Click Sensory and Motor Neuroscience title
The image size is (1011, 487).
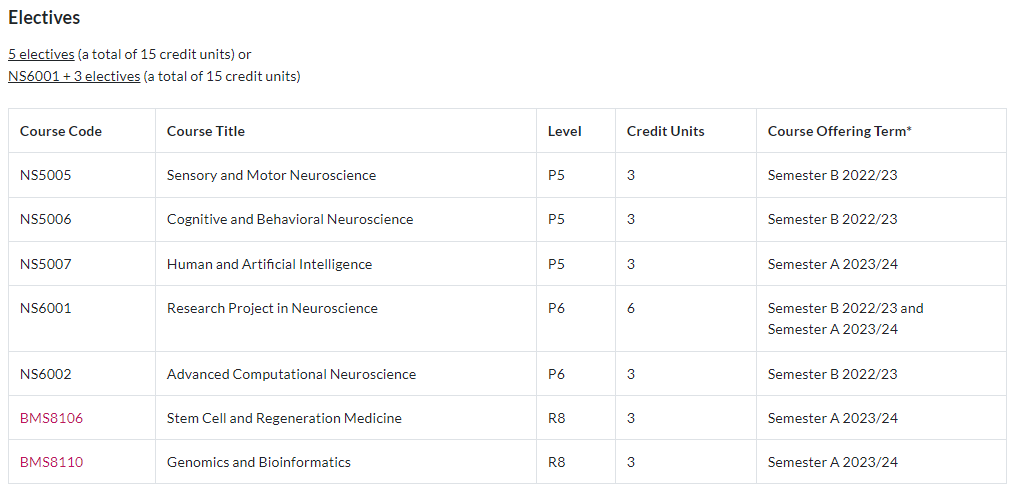[271, 175]
